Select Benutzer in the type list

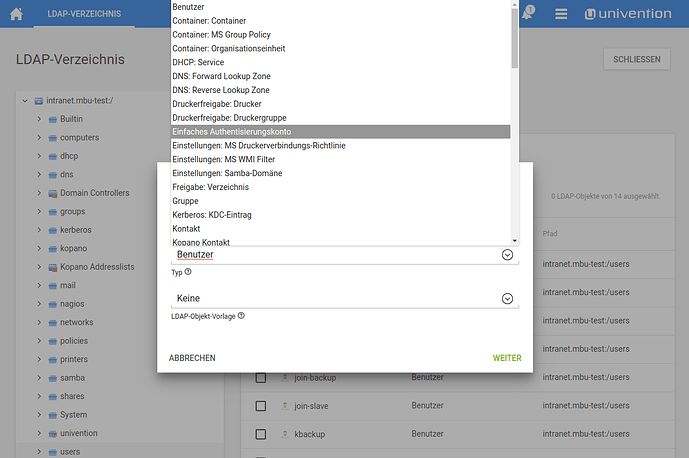[341, 7]
